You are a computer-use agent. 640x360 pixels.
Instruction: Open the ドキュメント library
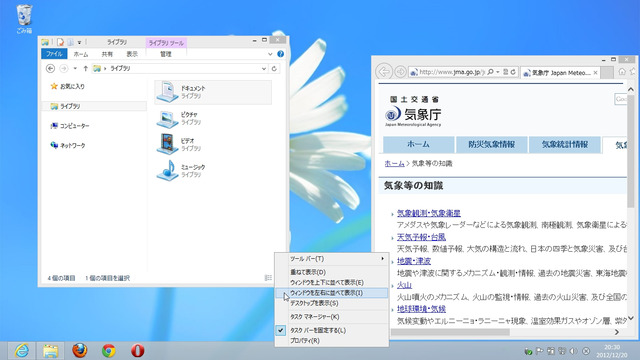pos(213,92)
